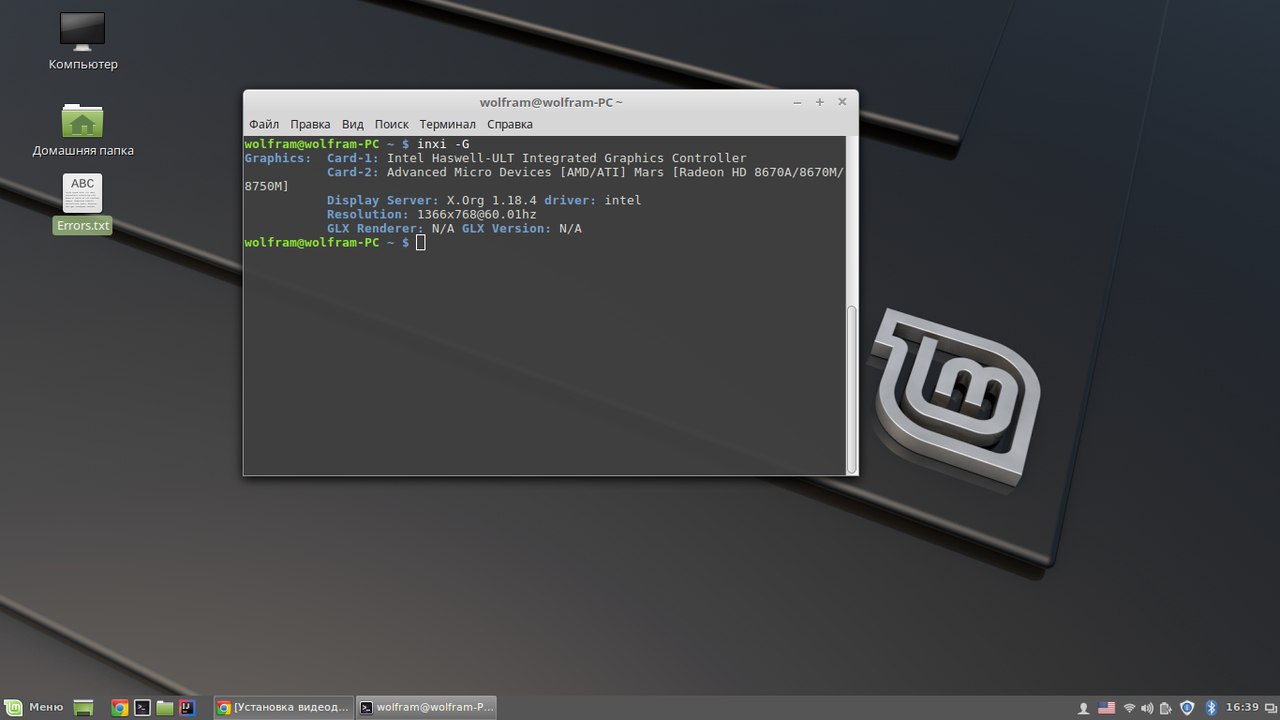Image resolution: width=1280 pixels, height=720 pixels.
Task: Click 'Intel Haswell-ULT Integrated Graphics Controller' text
Action: click(x=567, y=159)
